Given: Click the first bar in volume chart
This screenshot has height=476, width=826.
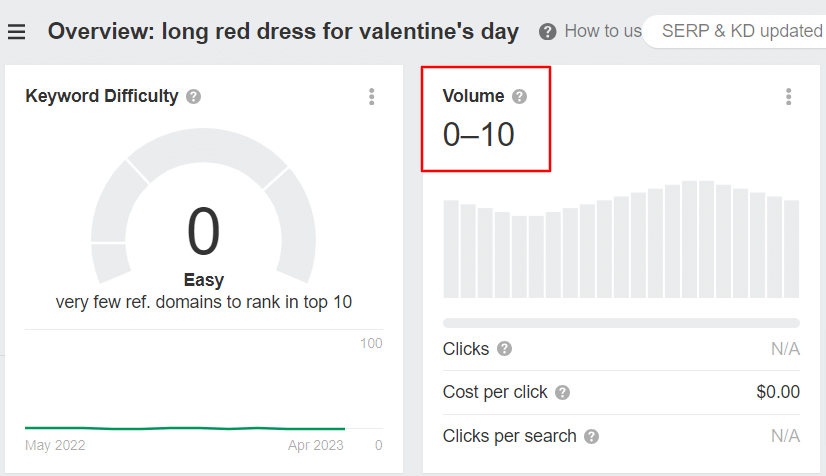Looking at the screenshot, I should click(x=451, y=249).
